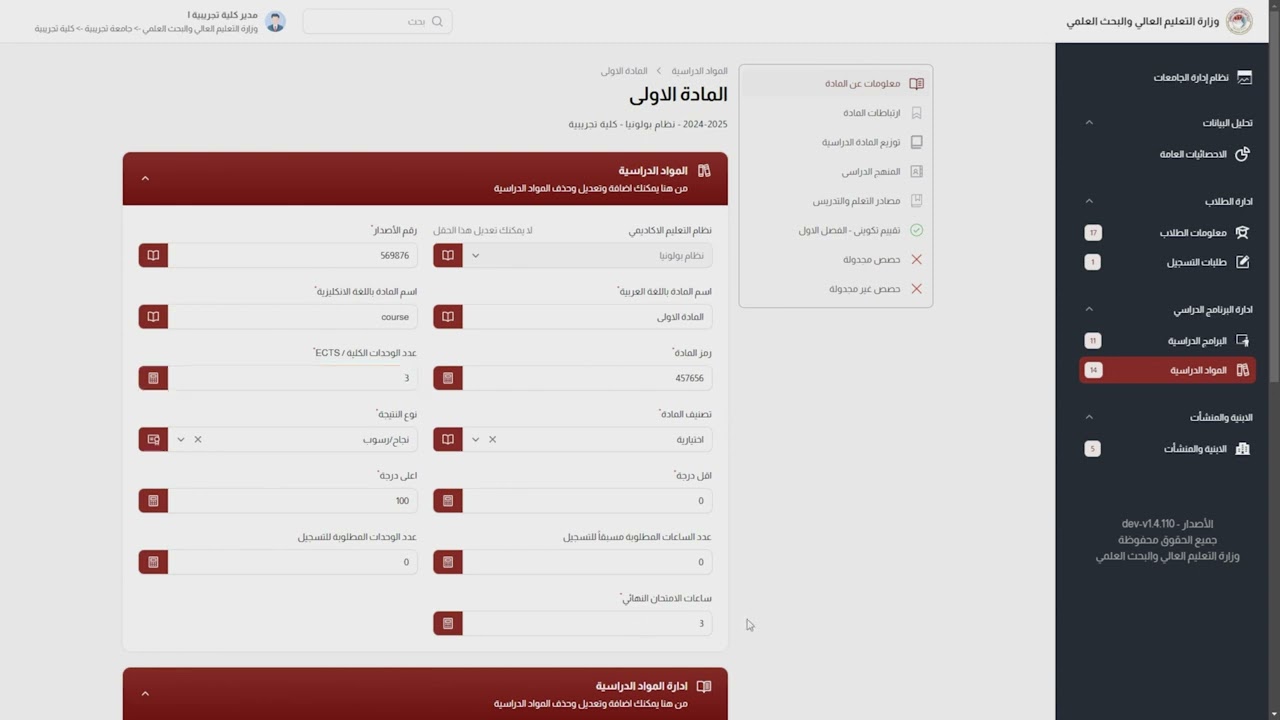This screenshot has width=1280, height=720.
Task: Click the green check icon for تقييم تكويني
Action: [x=916, y=230]
